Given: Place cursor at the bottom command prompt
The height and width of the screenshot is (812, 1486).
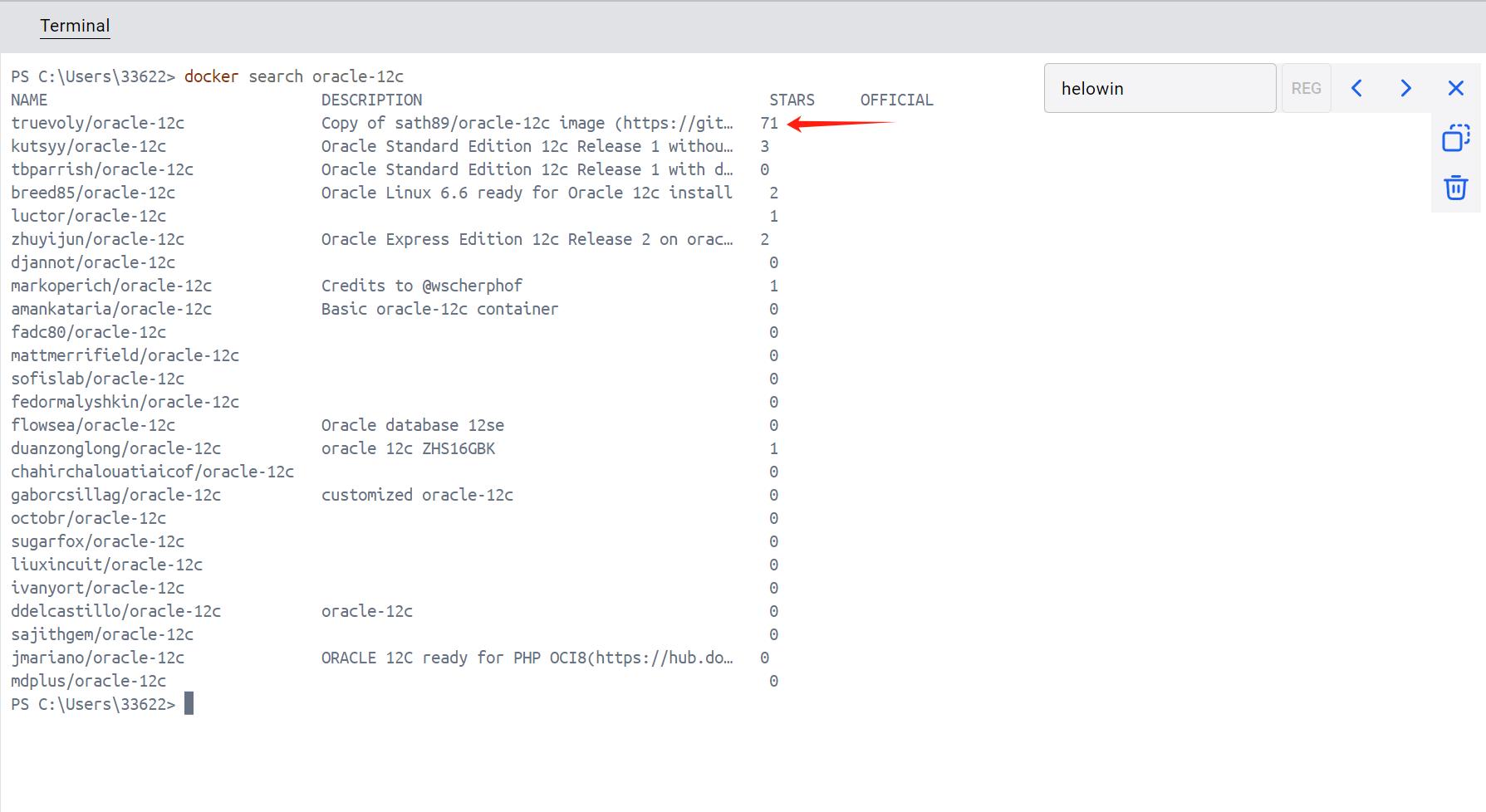Looking at the screenshot, I should 189,704.
